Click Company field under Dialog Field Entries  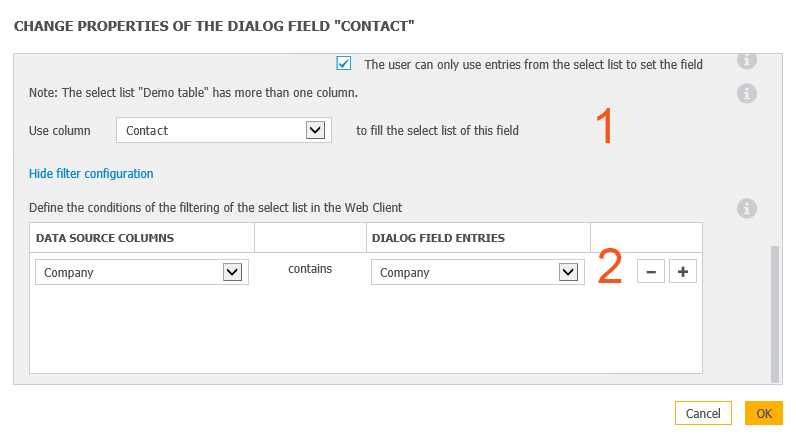pyautogui.click(x=478, y=272)
